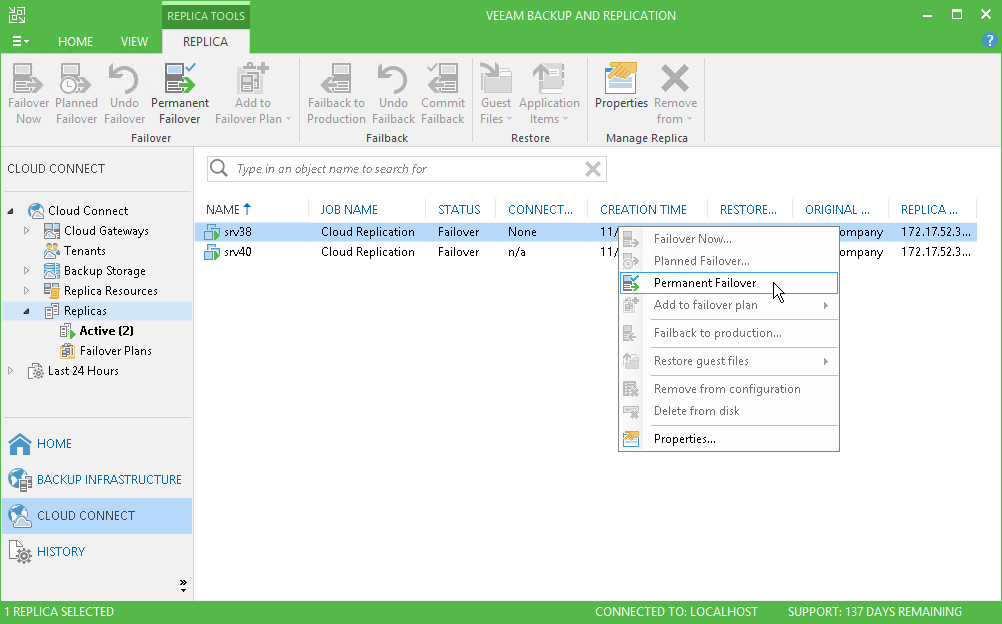Focus the object name search field
This screenshot has width=1002, height=624.
pos(406,169)
